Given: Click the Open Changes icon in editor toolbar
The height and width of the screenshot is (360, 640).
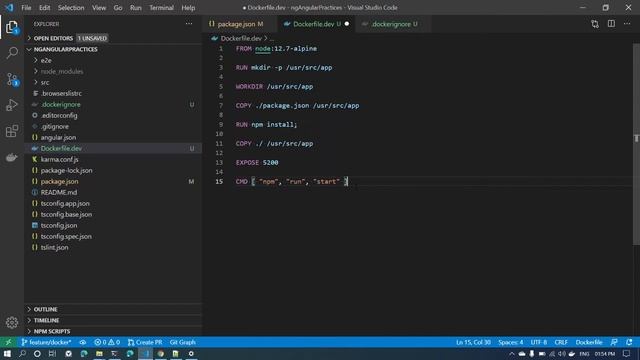Looking at the screenshot, I should tap(595, 24).
